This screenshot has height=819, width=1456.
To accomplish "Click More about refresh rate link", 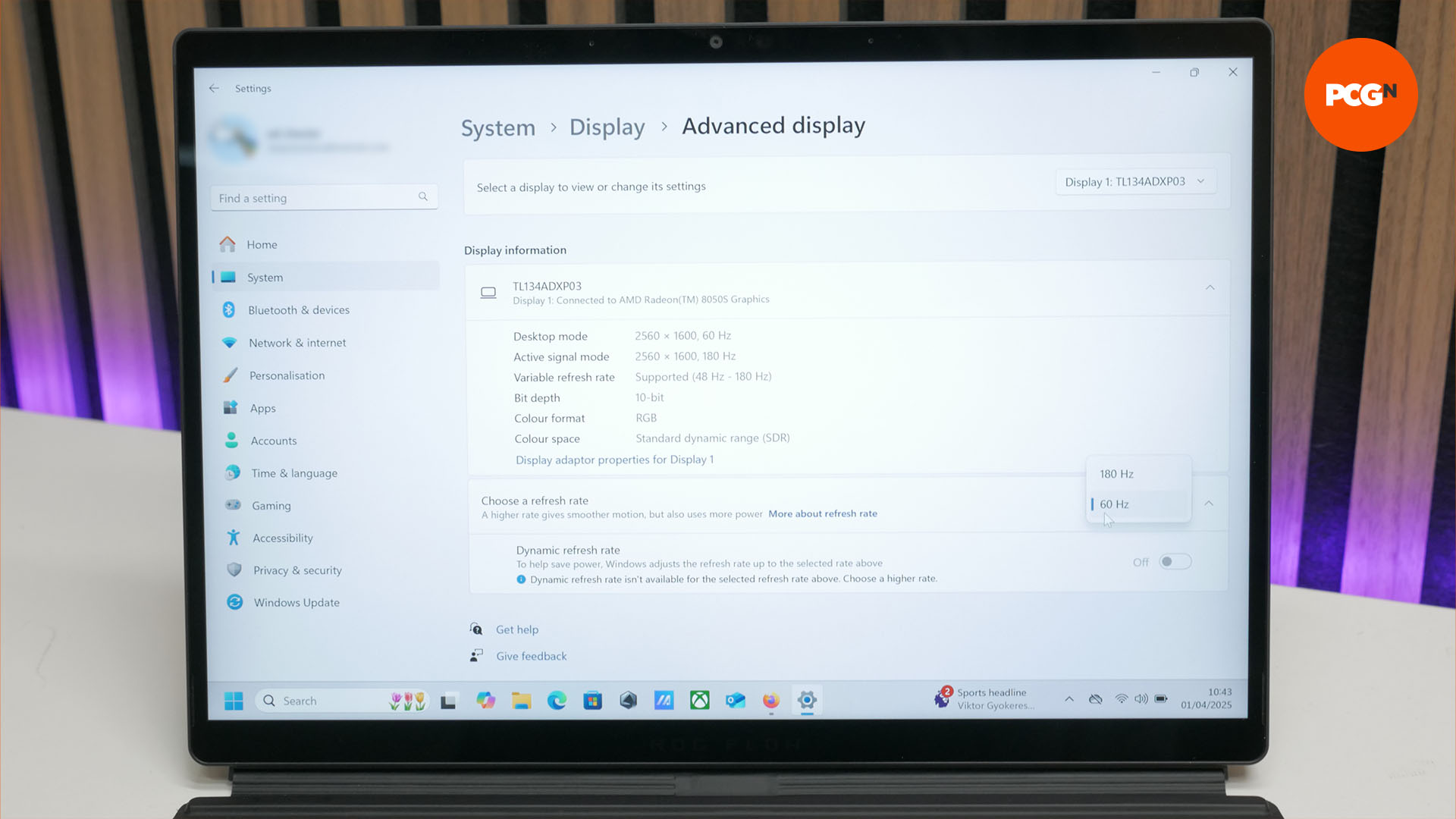I will pyautogui.click(x=822, y=513).
